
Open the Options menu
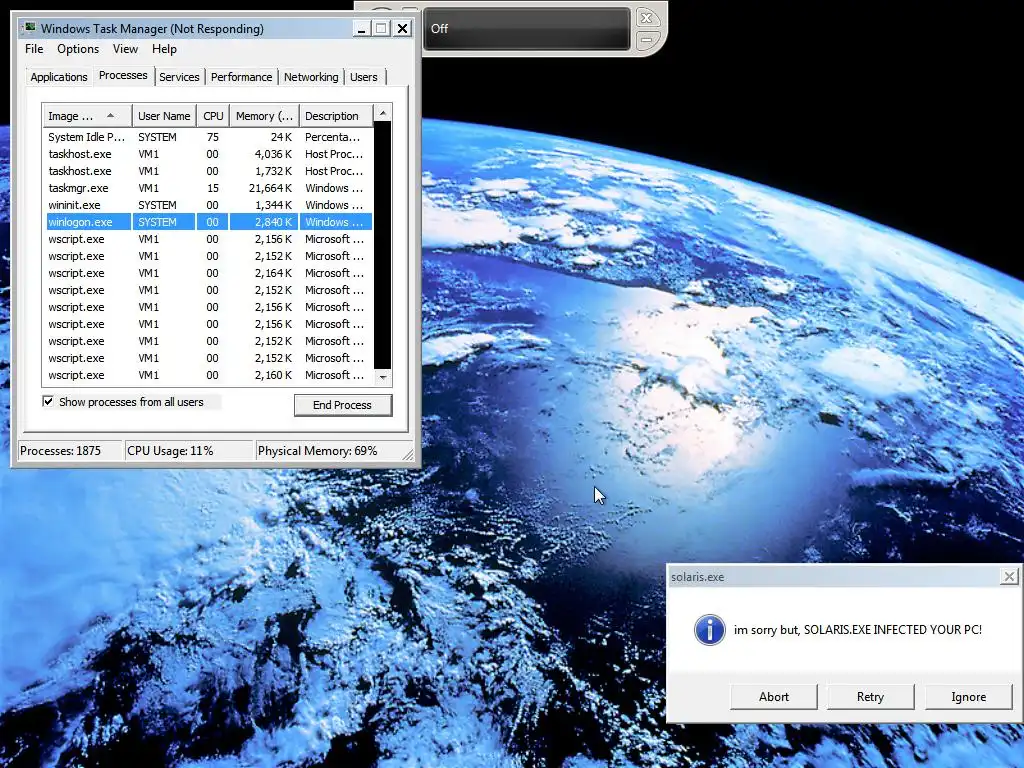point(78,49)
